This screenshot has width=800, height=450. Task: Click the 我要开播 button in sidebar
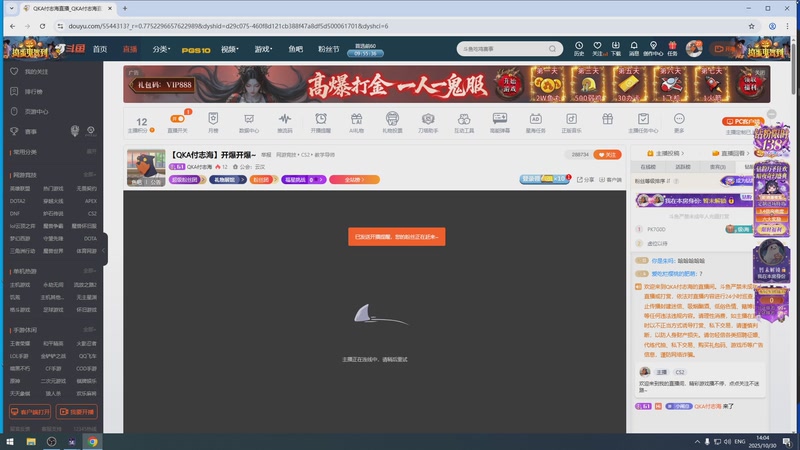click(77, 412)
